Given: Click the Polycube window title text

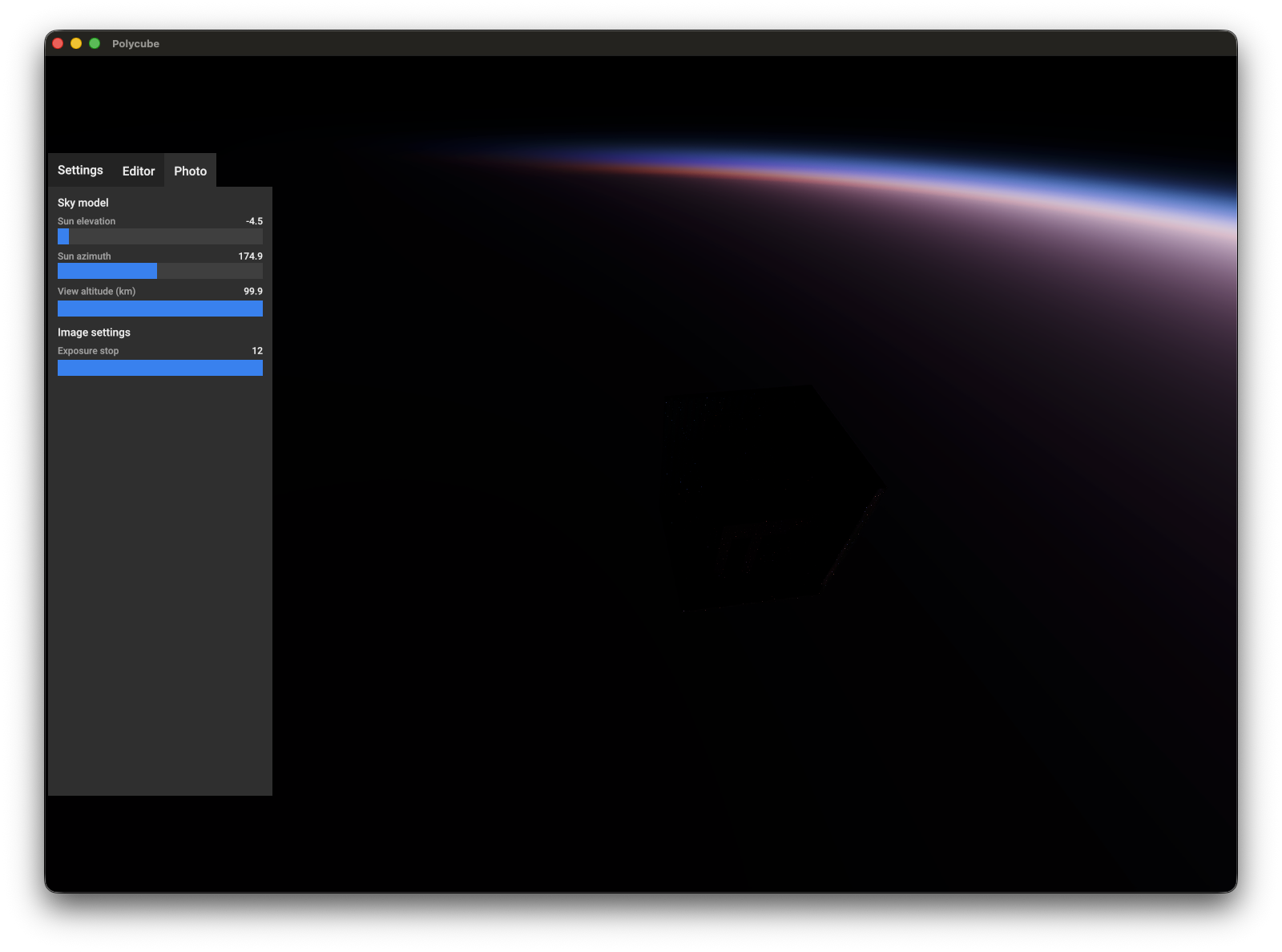Looking at the screenshot, I should pos(135,44).
